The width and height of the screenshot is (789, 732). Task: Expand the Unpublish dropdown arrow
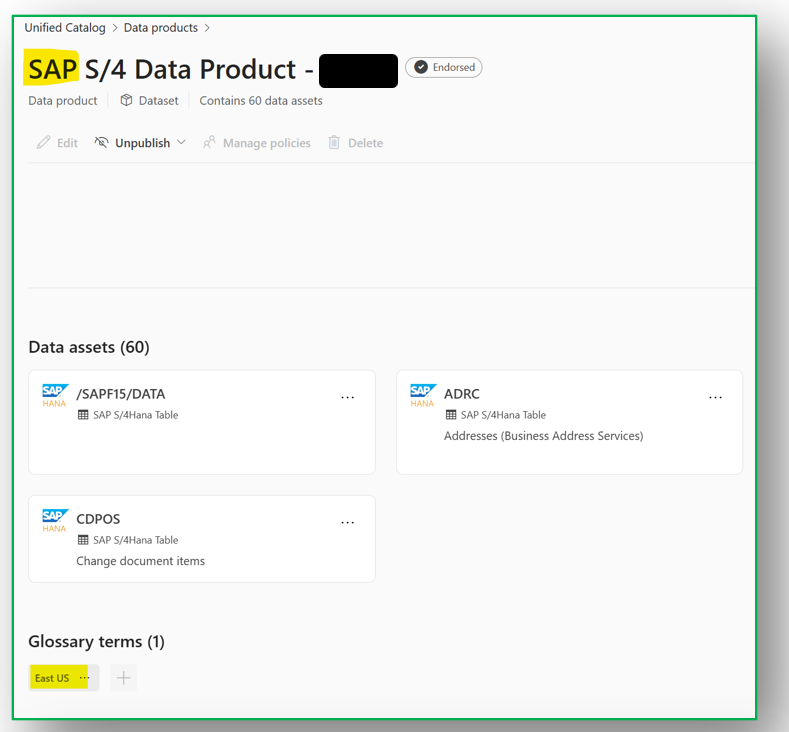tap(181, 143)
